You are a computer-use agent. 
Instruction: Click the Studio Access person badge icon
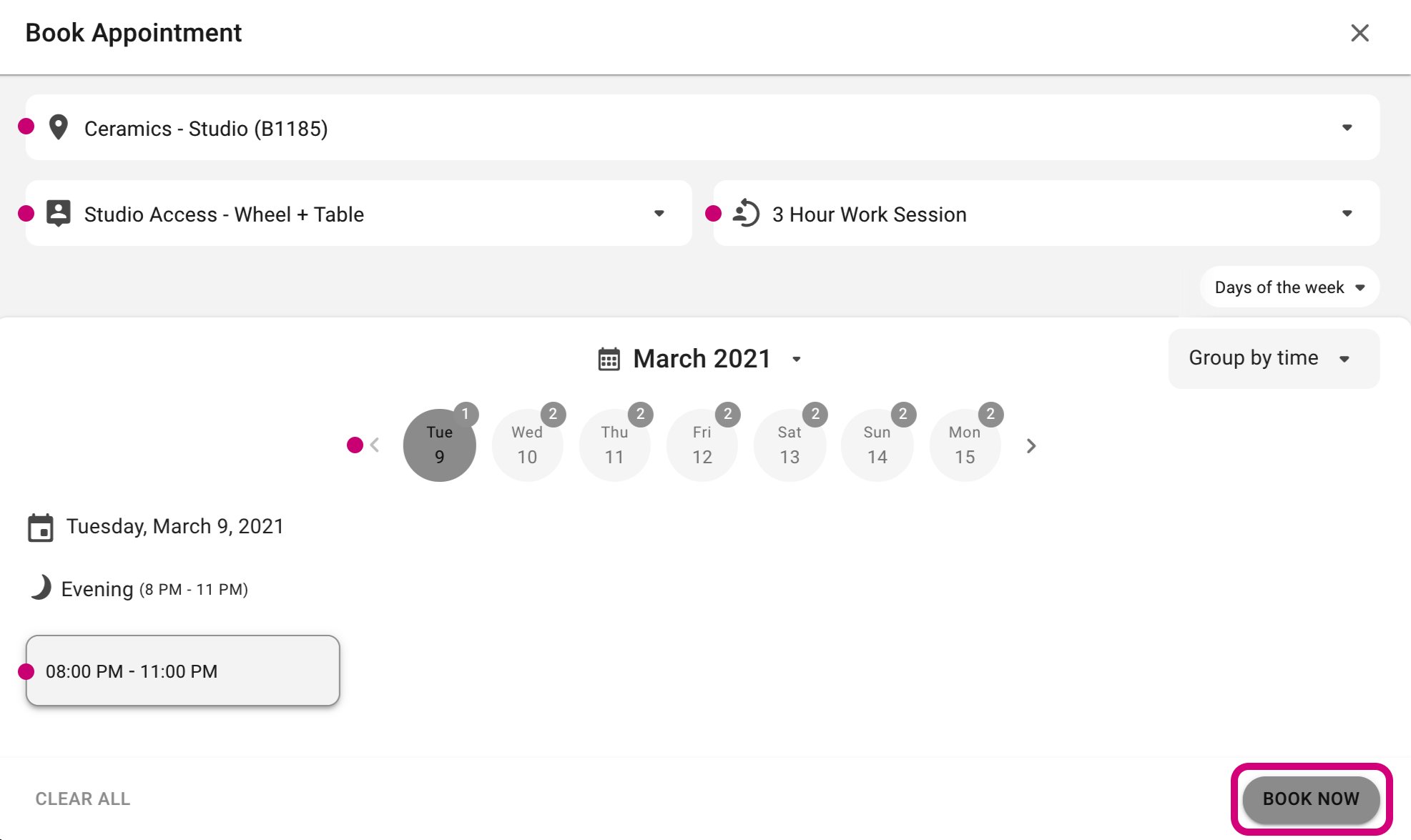58,213
